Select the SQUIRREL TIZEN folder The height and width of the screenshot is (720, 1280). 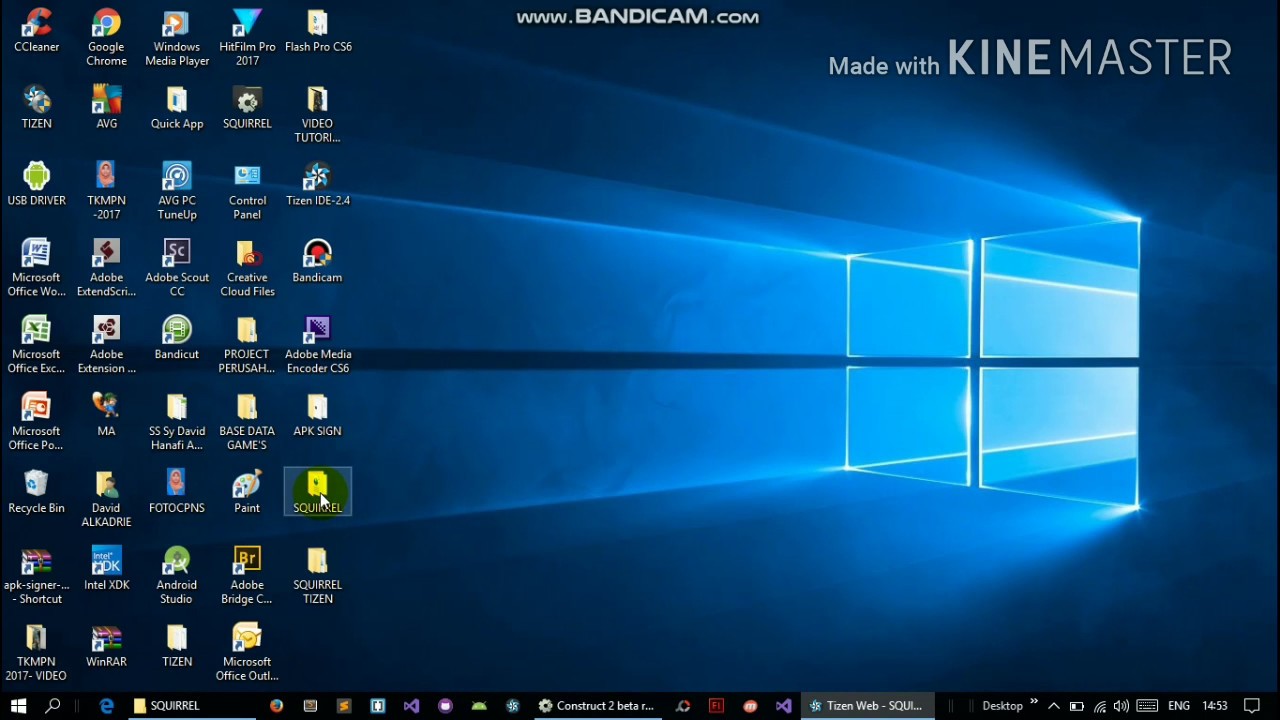pos(318,576)
